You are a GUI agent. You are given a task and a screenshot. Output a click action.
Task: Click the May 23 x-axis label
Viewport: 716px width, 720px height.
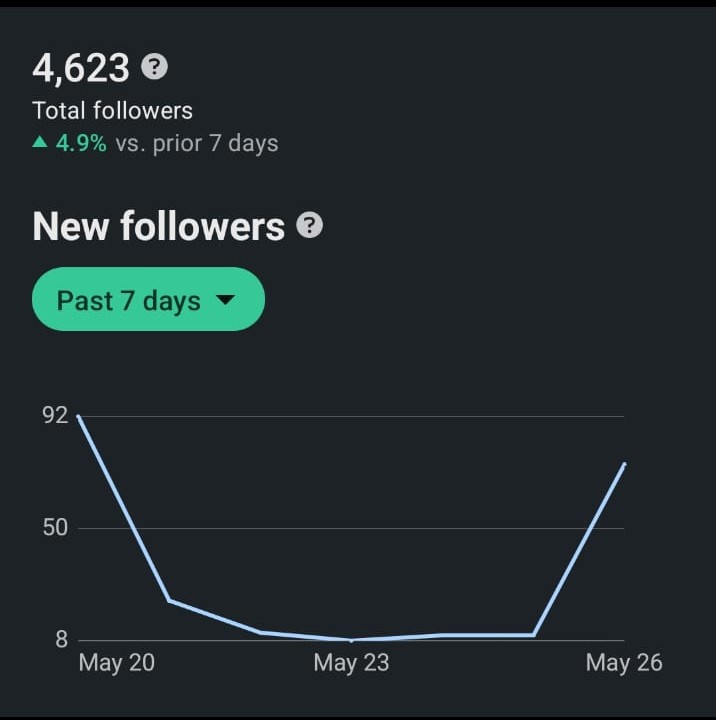[351, 663]
